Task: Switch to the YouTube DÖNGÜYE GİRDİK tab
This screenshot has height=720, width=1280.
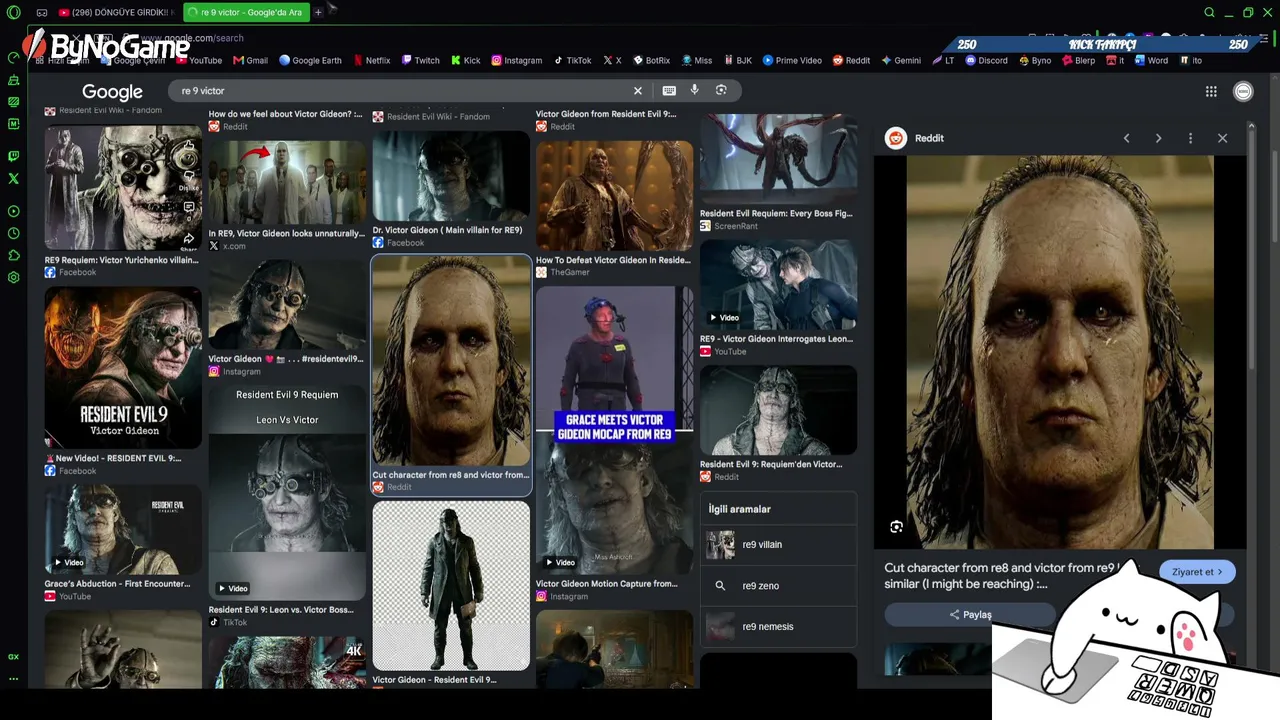Action: [x=116, y=13]
